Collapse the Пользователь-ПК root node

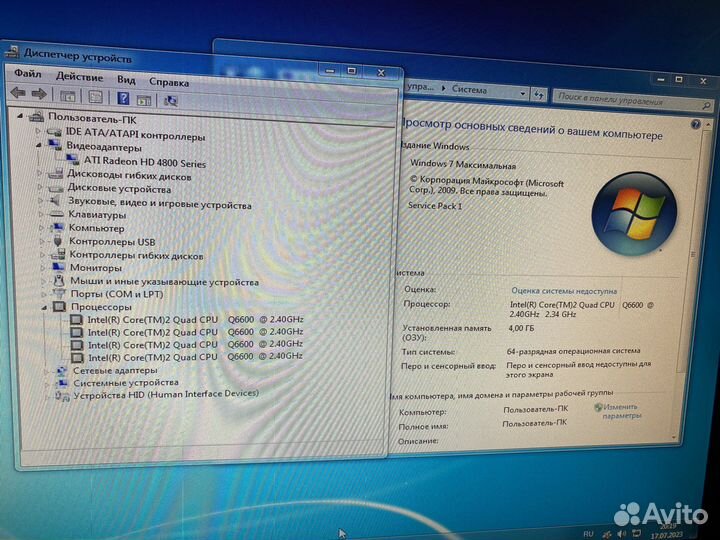coord(20,116)
